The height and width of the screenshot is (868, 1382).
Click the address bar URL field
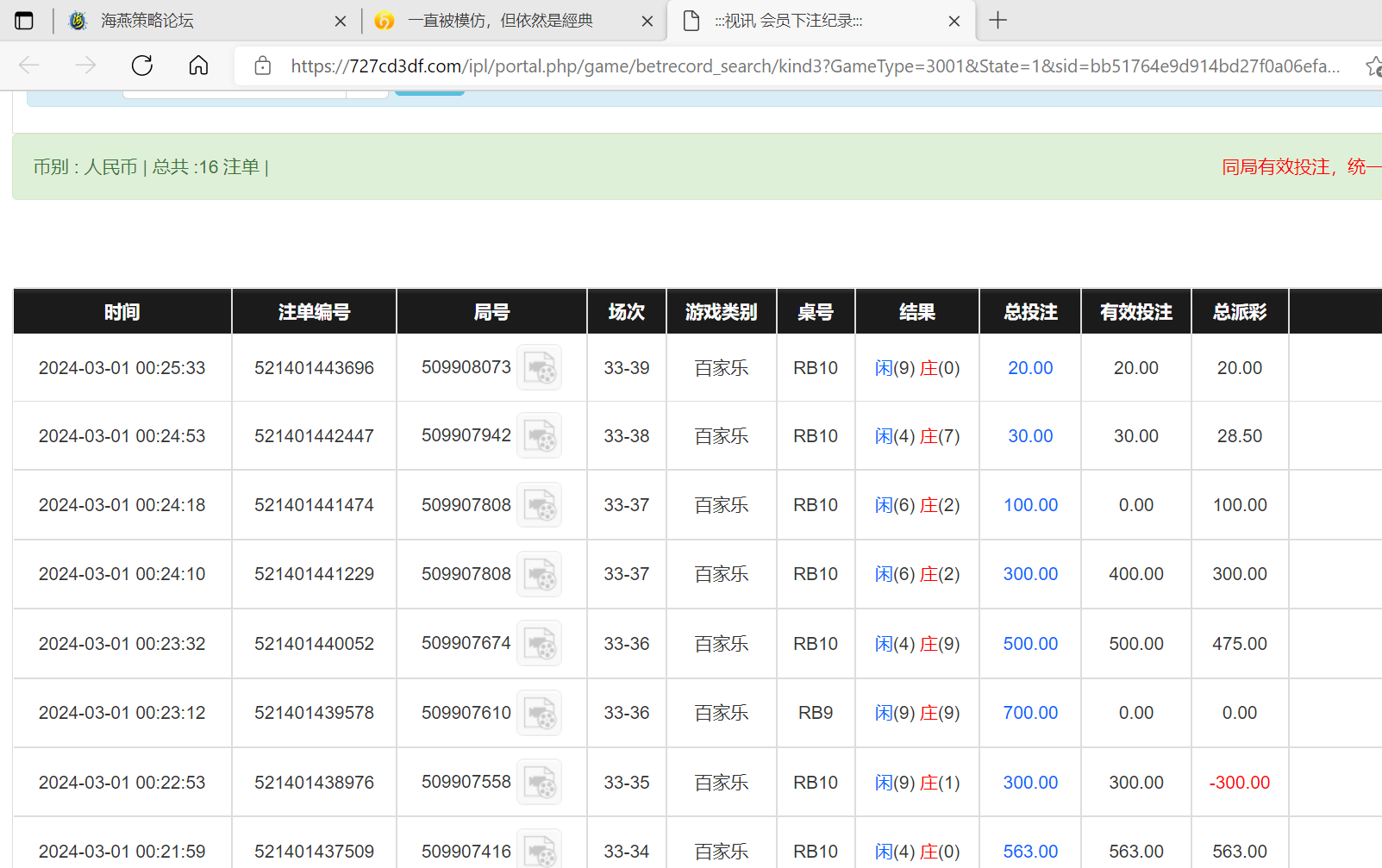(815, 66)
